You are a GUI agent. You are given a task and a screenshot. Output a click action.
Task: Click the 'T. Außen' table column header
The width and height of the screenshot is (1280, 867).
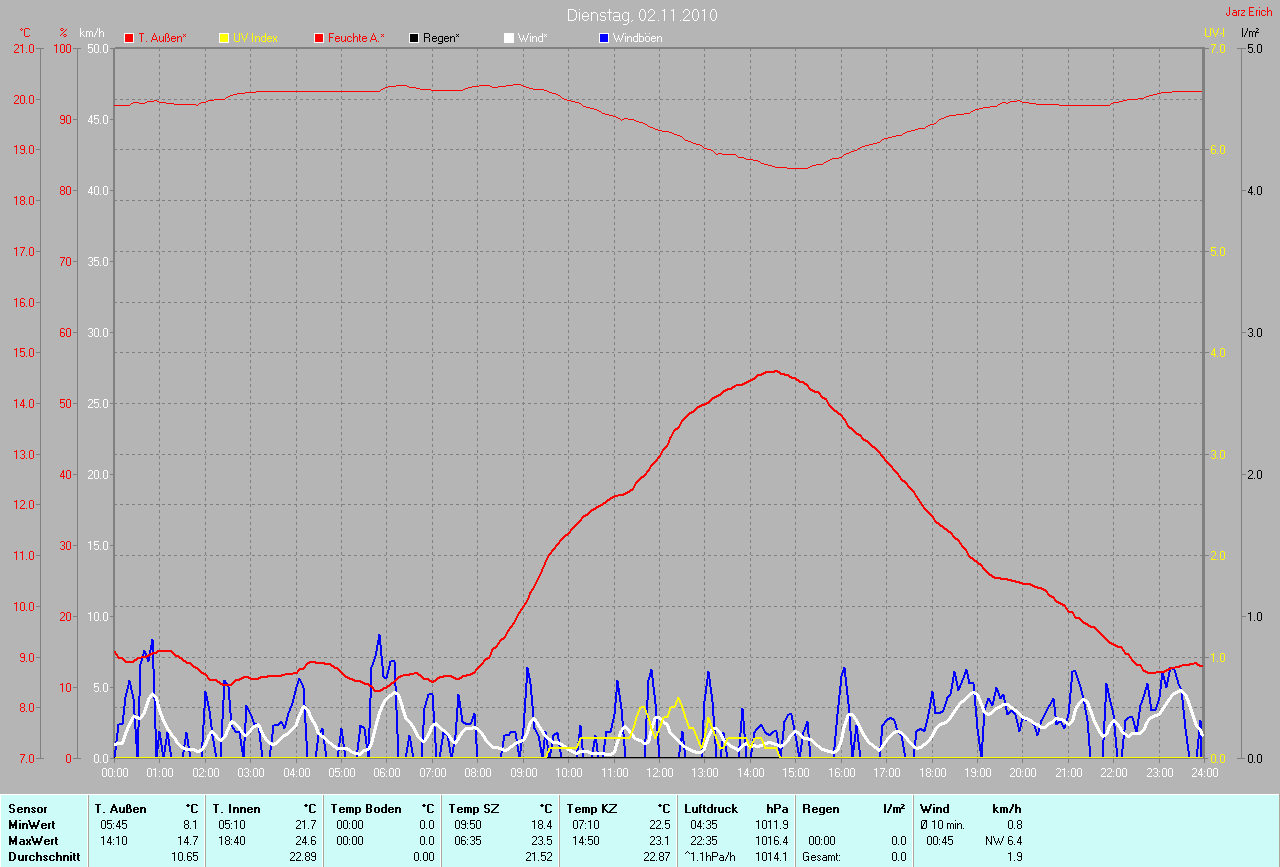click(121, 809)
